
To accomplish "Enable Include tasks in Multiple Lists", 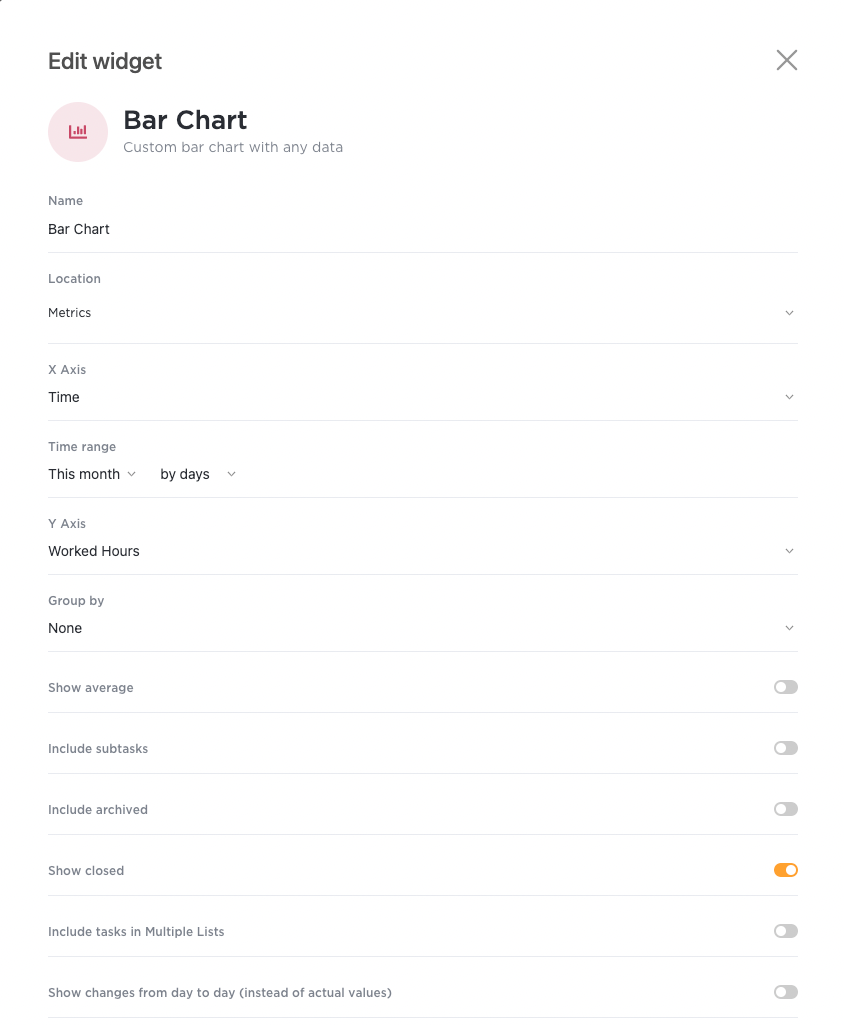I will point(786,931).
